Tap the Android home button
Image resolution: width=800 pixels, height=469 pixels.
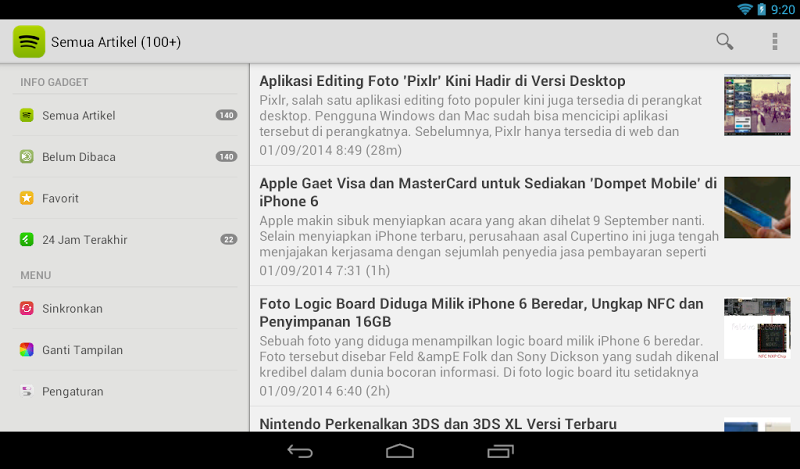click(400, 451)
